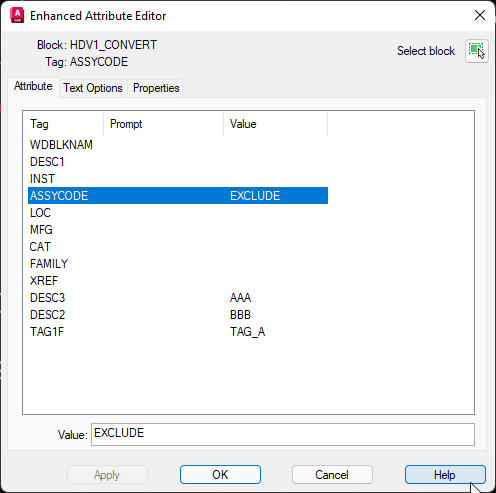Click the Cancel button
496x493 pixels.
click(x=332, y=474)
